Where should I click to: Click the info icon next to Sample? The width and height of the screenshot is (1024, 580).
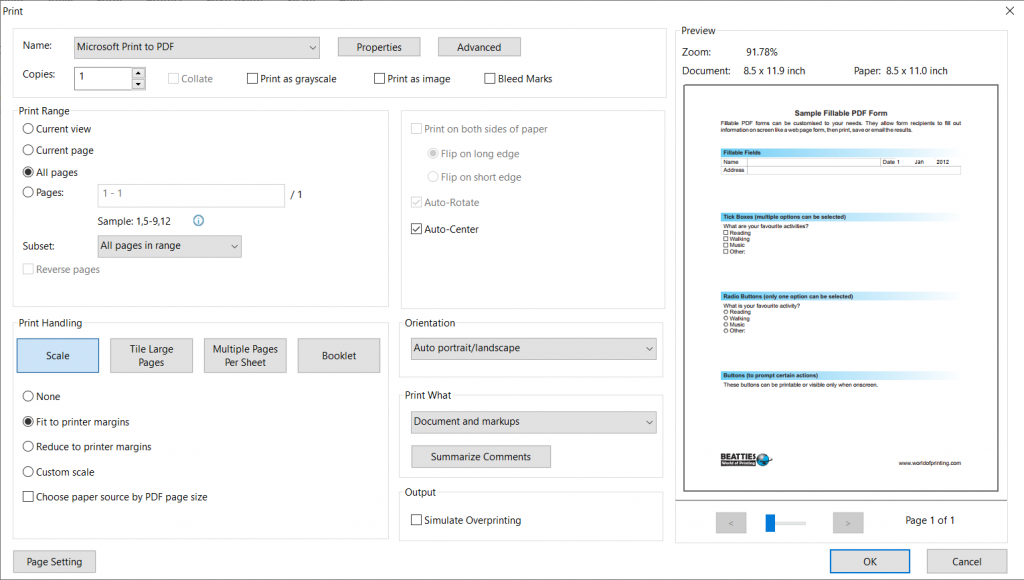tap(198, 220)
